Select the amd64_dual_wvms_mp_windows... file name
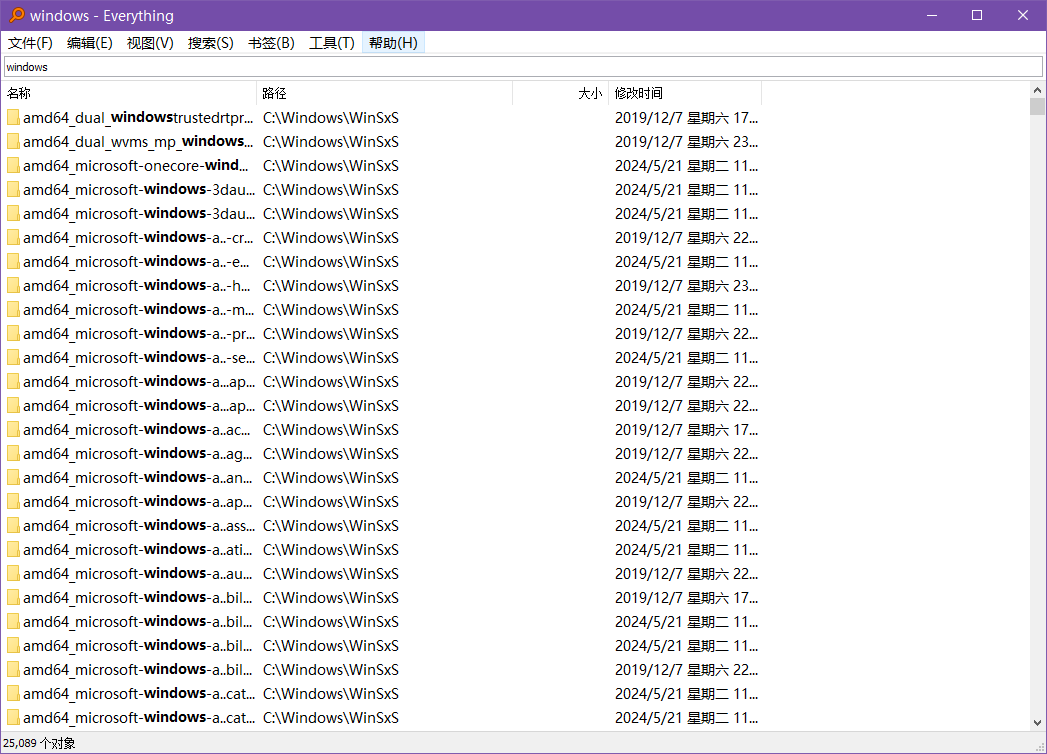The height and width of the screenshot is (754, 1047). (138, 142)
